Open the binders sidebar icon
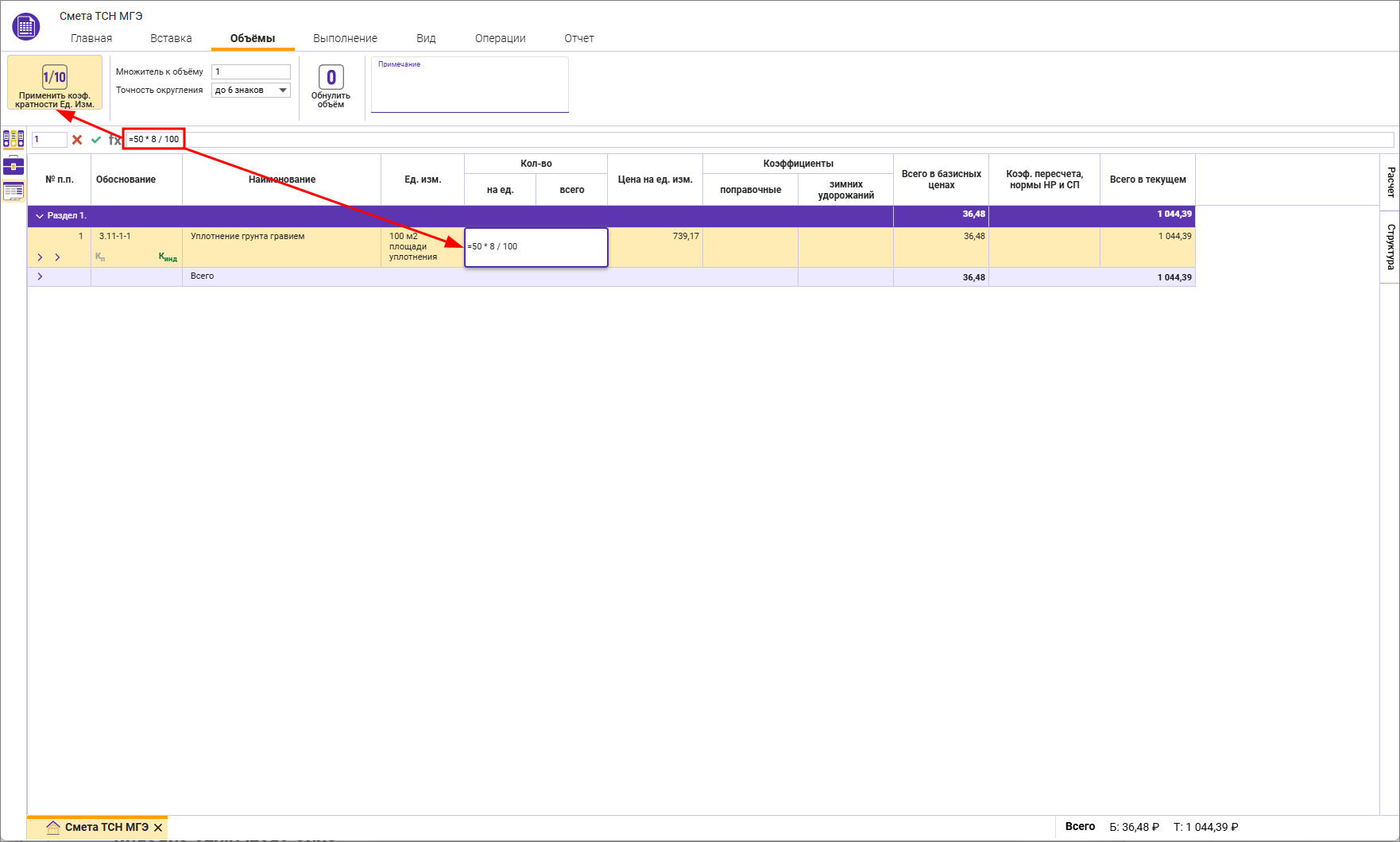 click(x=14, y=140)
